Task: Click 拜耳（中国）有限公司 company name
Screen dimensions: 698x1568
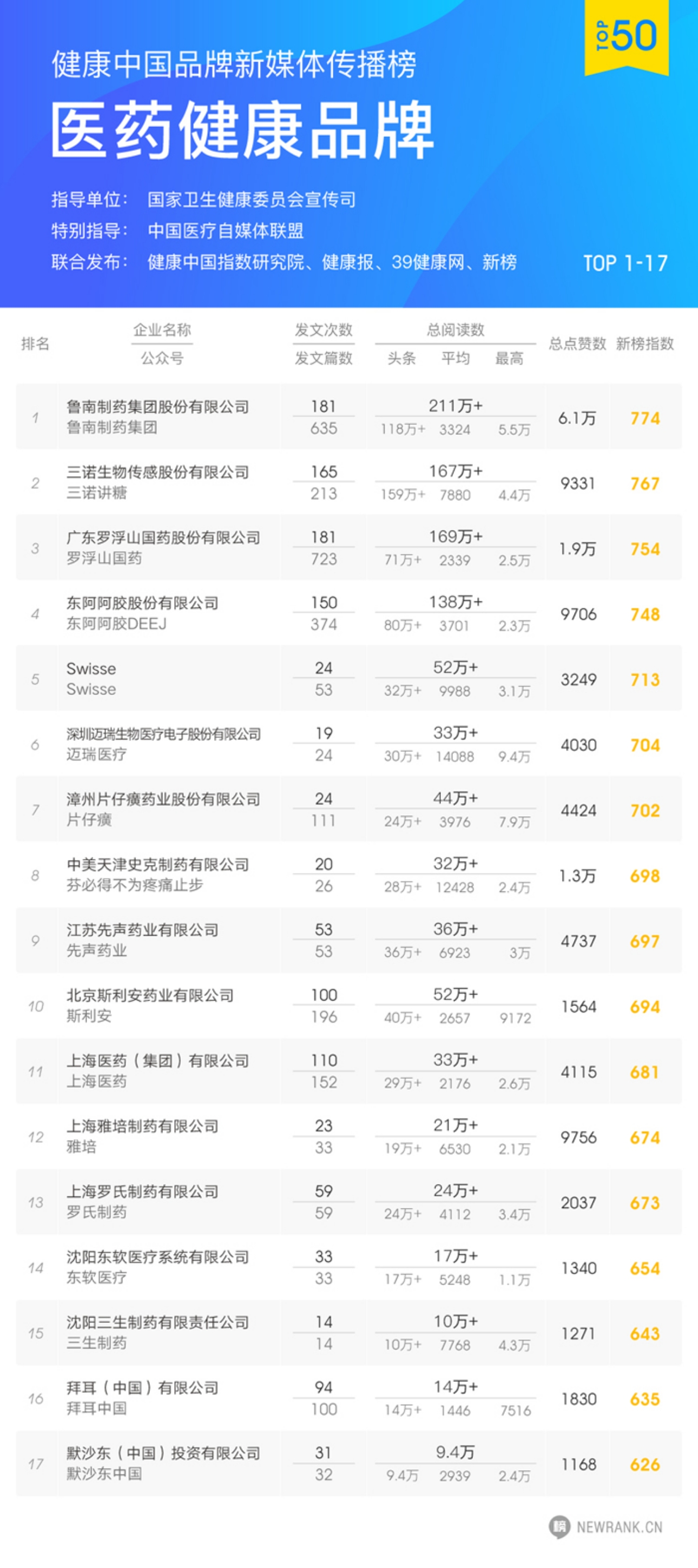Action: (x=142, y=1387)
